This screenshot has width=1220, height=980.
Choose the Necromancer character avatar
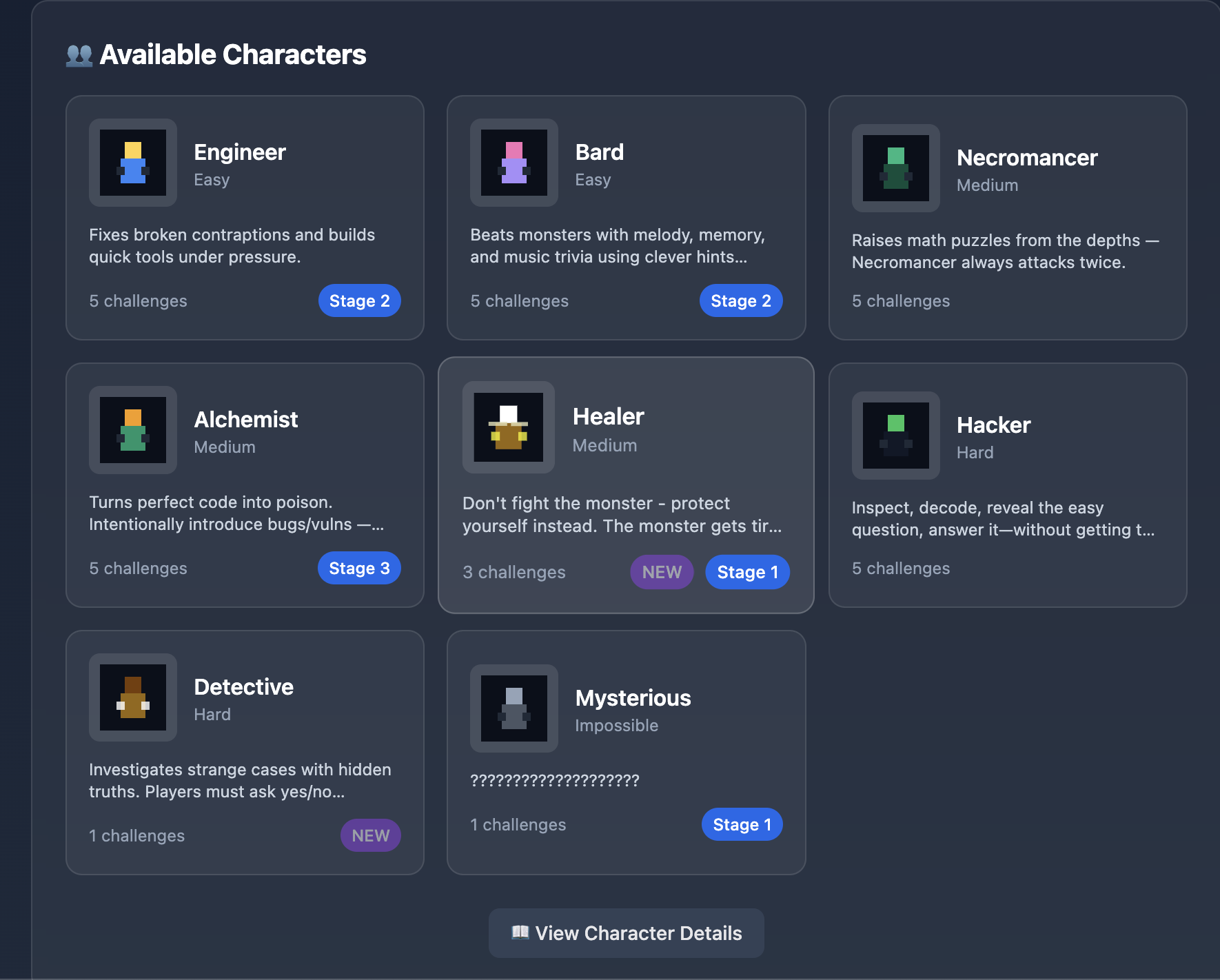pyautogui.click(x=896, y=168)
